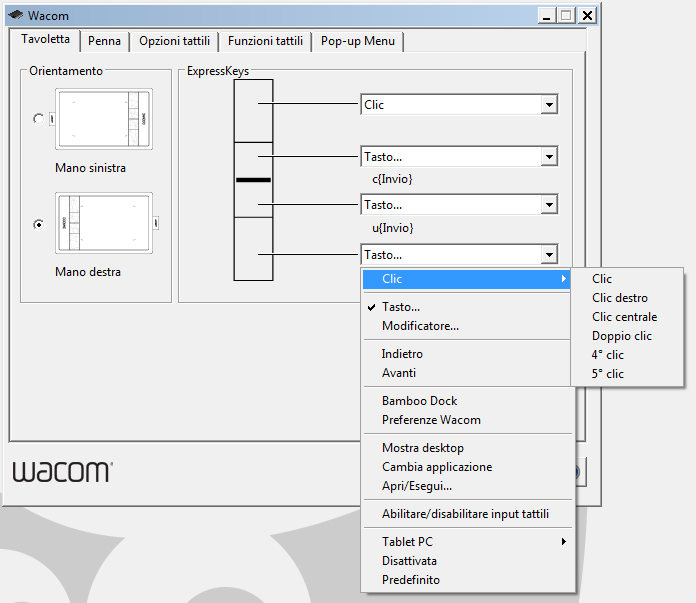The image size is (696, 603).
Task: Open the Funzioni tattili tab
Action: coord(265,41)
